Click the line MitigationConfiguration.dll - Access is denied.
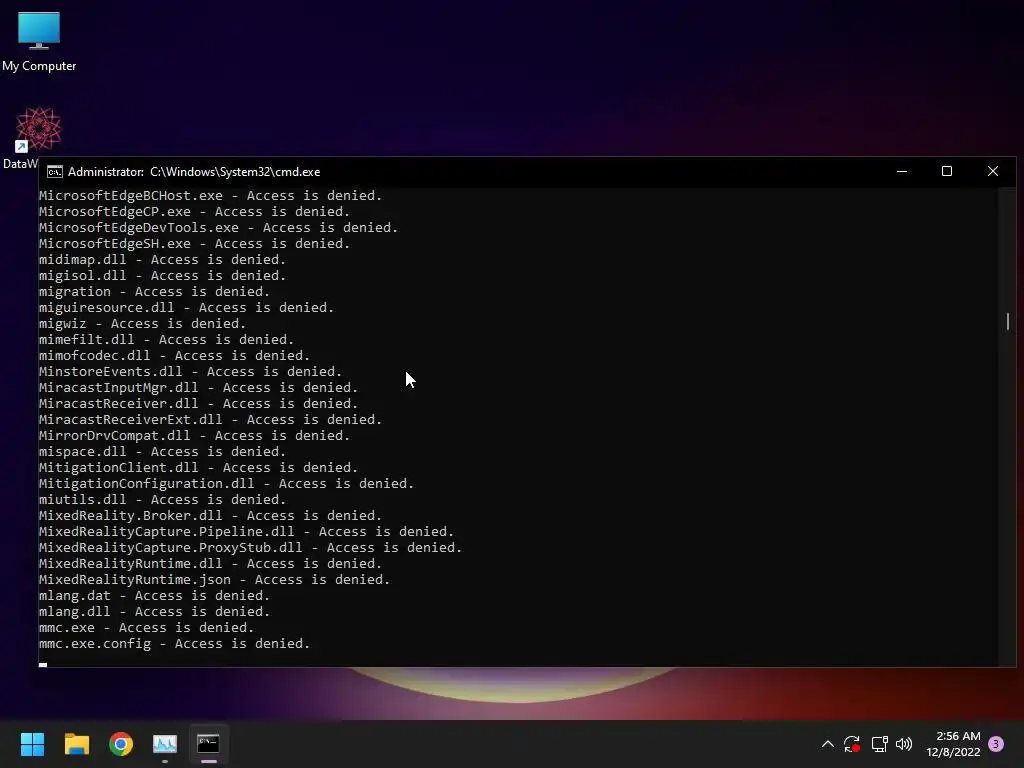This screenshot has width=1024, height=768. coord(227,483)
